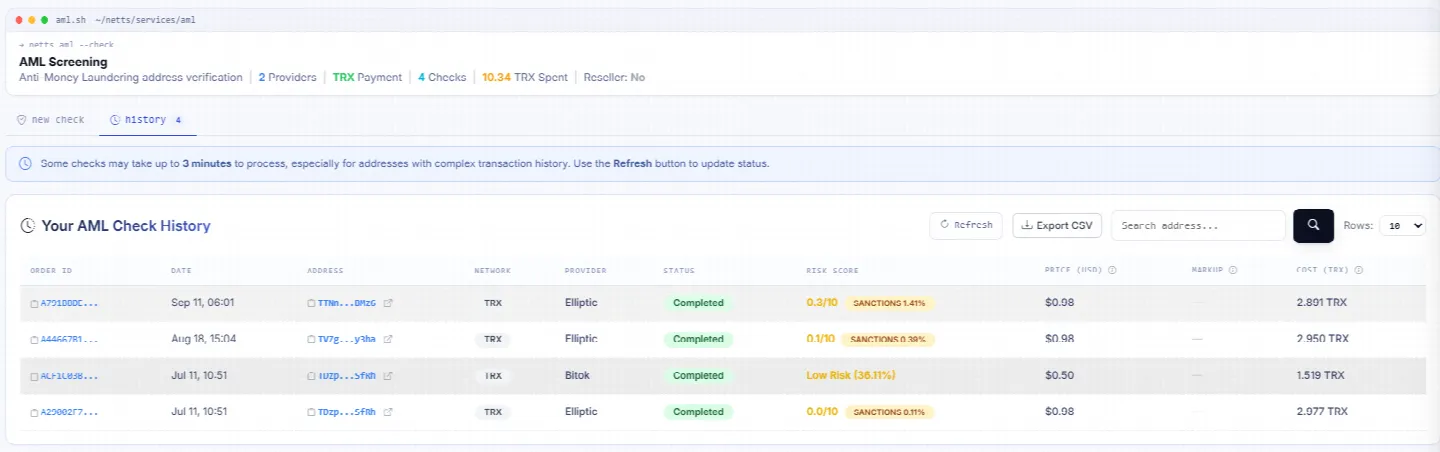Viewport: 1440px width, 452px height.
Task: Click the magnifier search button
Action: tap(1313, 226)
